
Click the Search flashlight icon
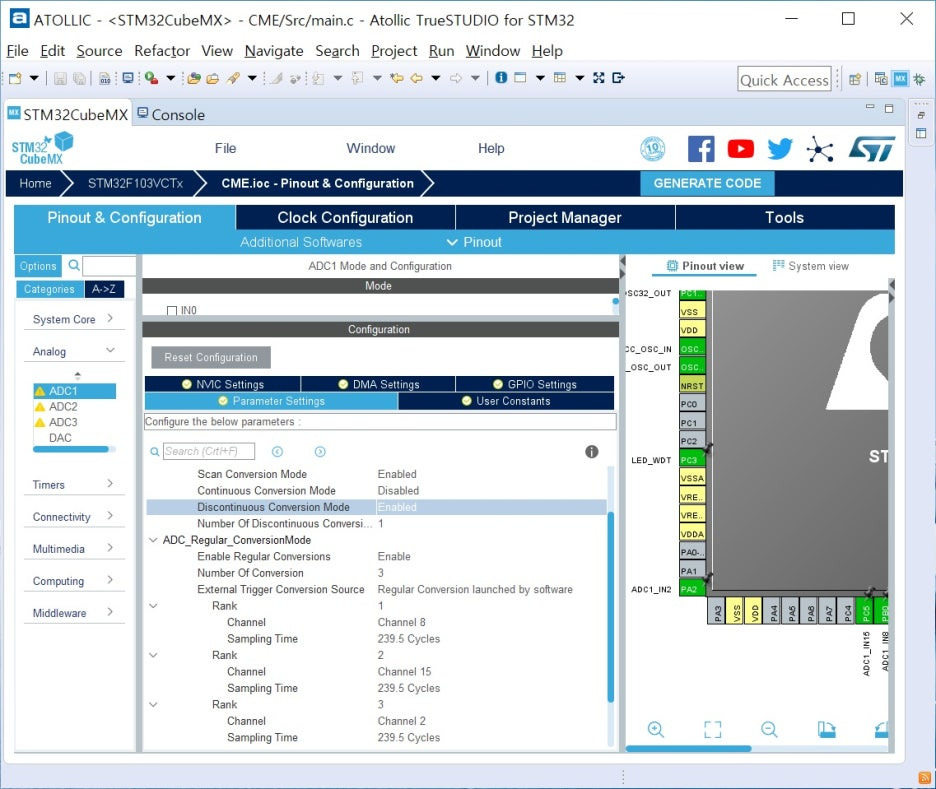[233, 78]
